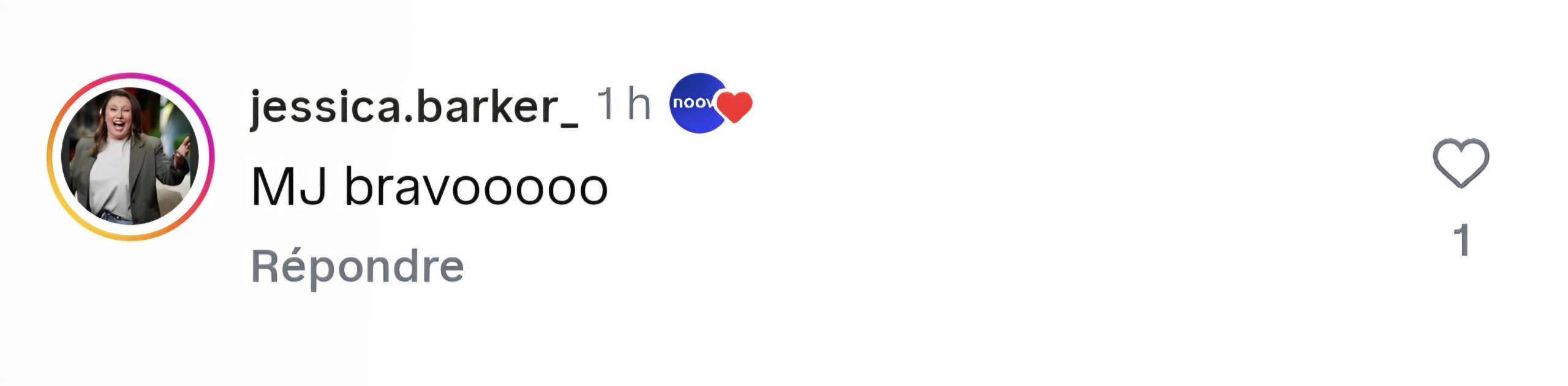1568x386 pixels.
Task: Select the comment text MJ bravooooo
Action: coord(429,187)
